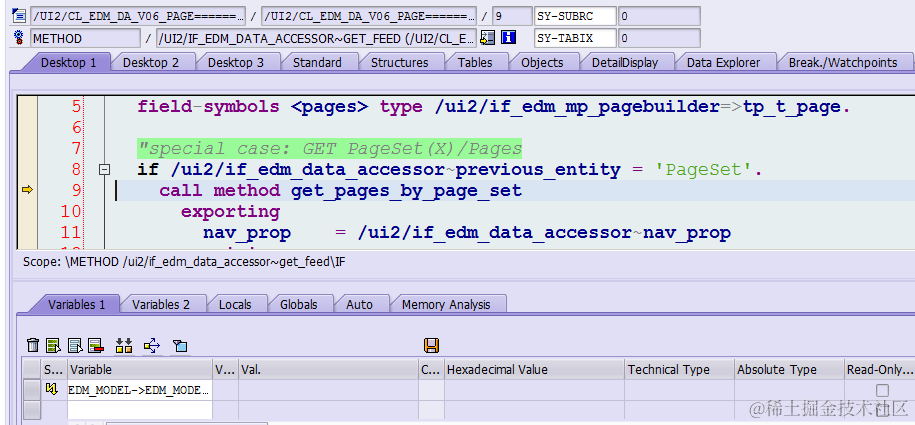Click the Val. column header

(x=329, y=370)
